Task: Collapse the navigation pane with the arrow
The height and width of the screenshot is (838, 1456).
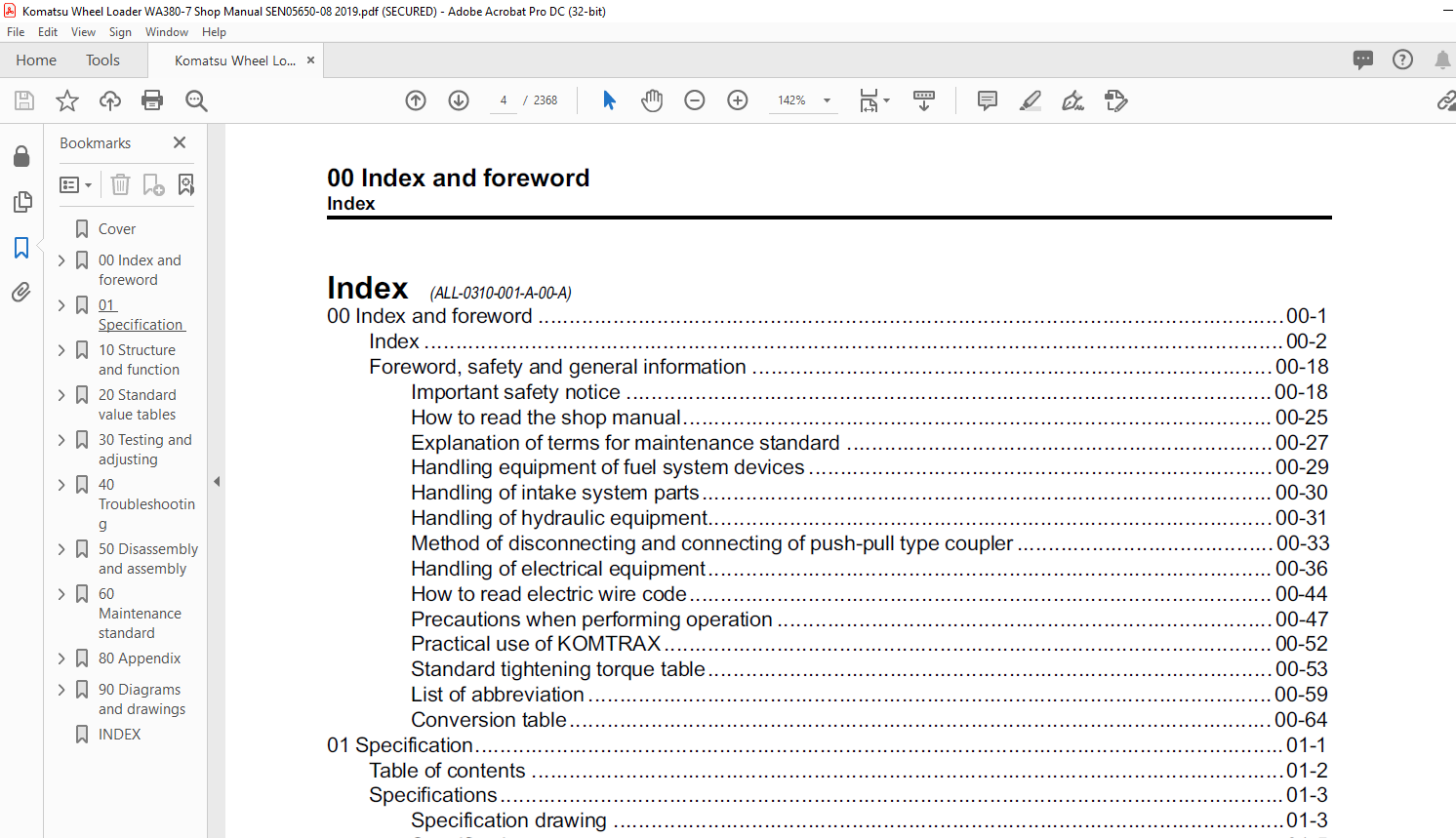Action: (217, 481)
